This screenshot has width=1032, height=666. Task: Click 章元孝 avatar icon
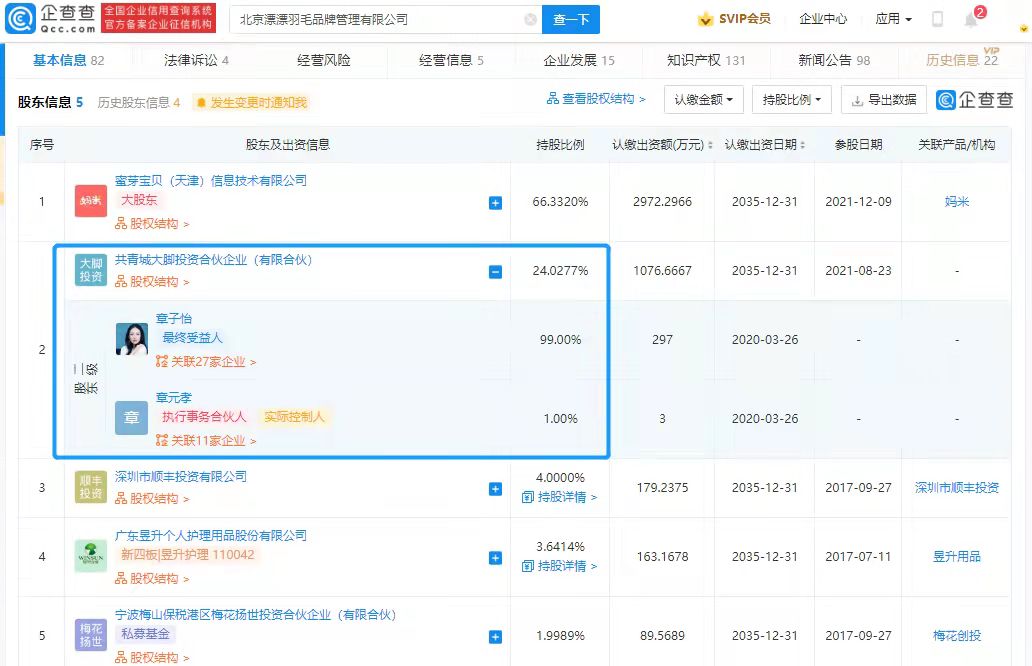[x=132, y=418]
